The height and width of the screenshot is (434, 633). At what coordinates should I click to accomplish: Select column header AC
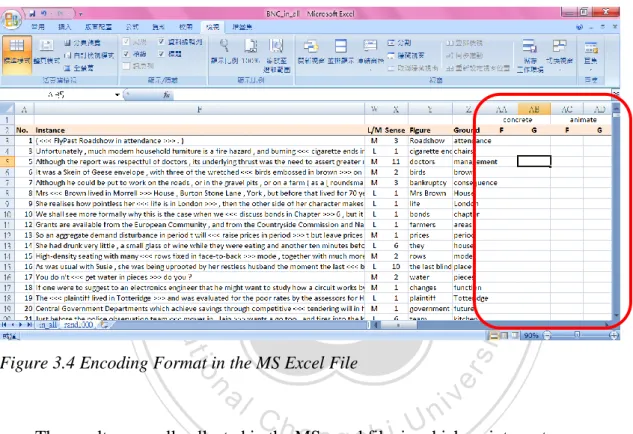567,109
